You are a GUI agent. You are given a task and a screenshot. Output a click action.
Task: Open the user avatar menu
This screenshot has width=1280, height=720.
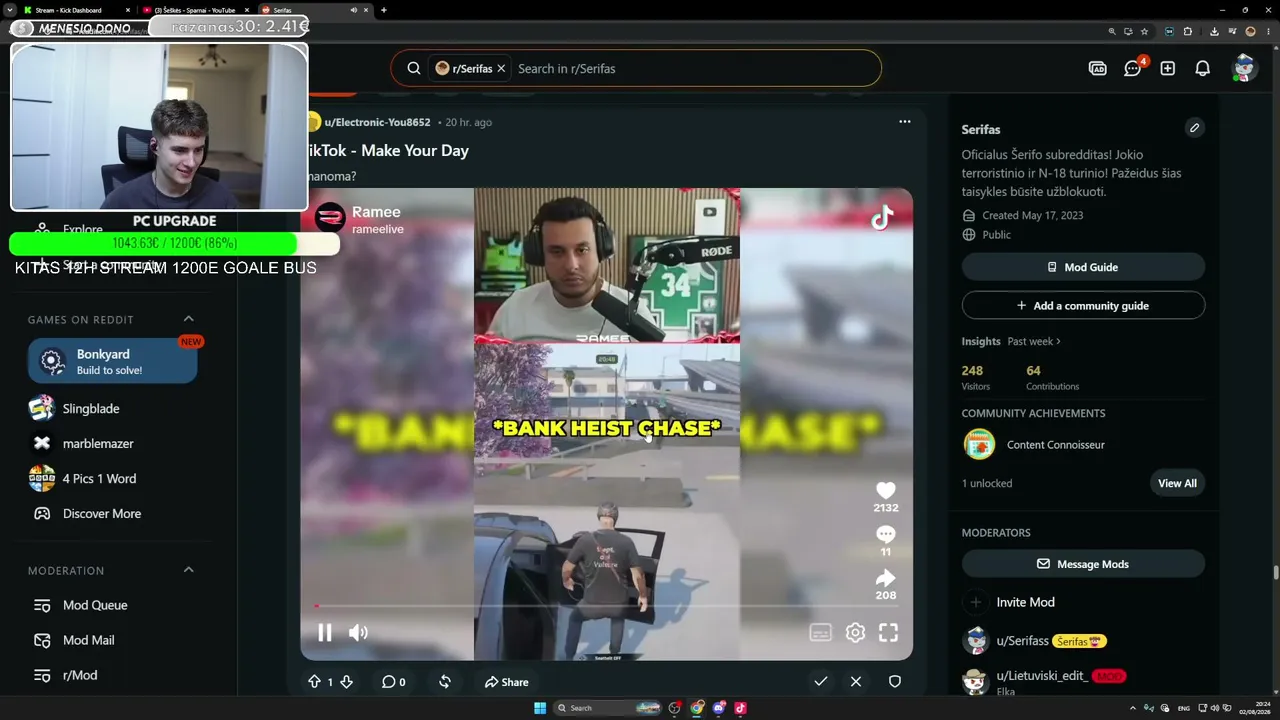click(x=1244, y=68)
